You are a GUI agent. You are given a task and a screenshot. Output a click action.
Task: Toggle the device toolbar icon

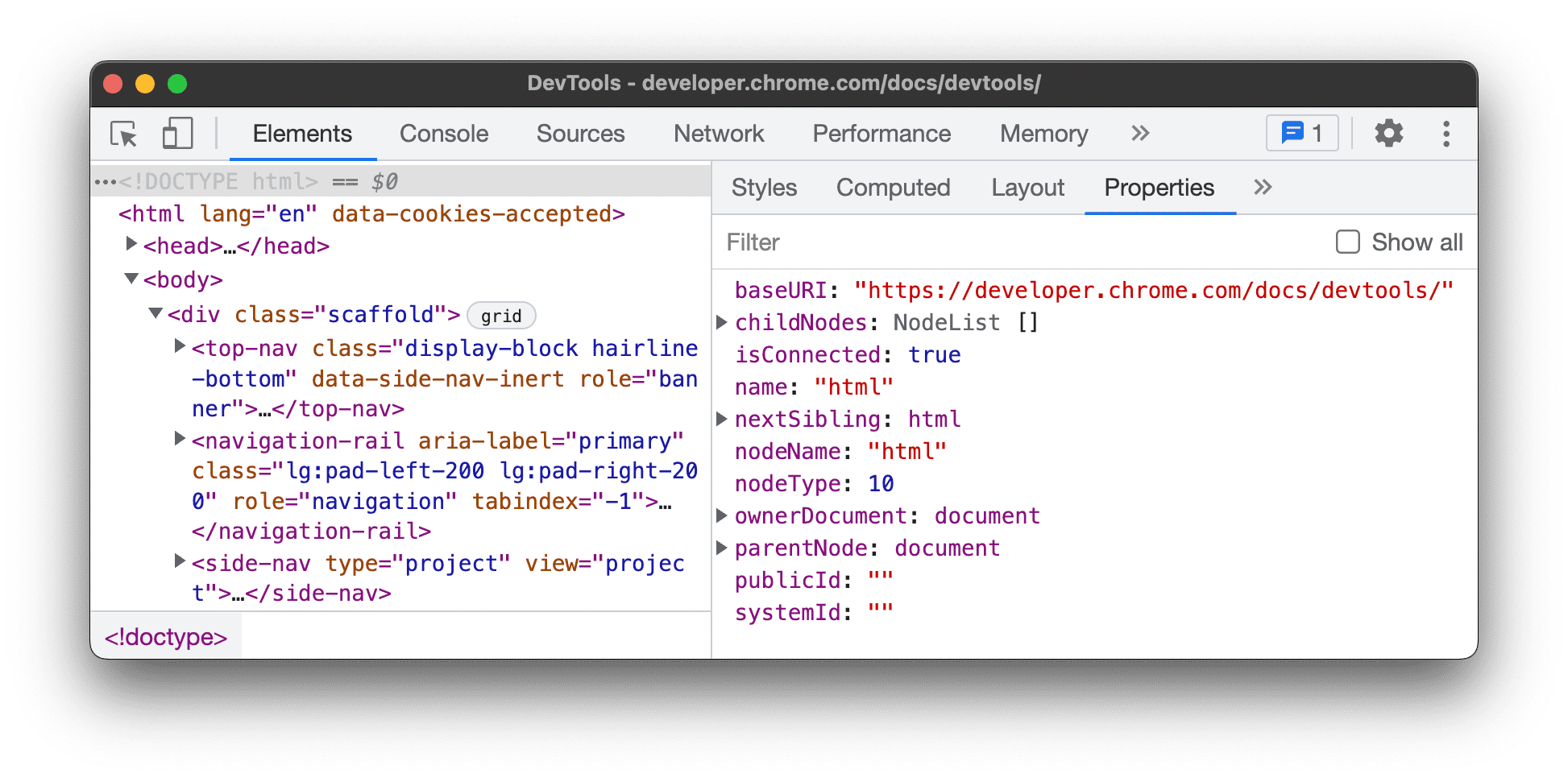(177, 134)
